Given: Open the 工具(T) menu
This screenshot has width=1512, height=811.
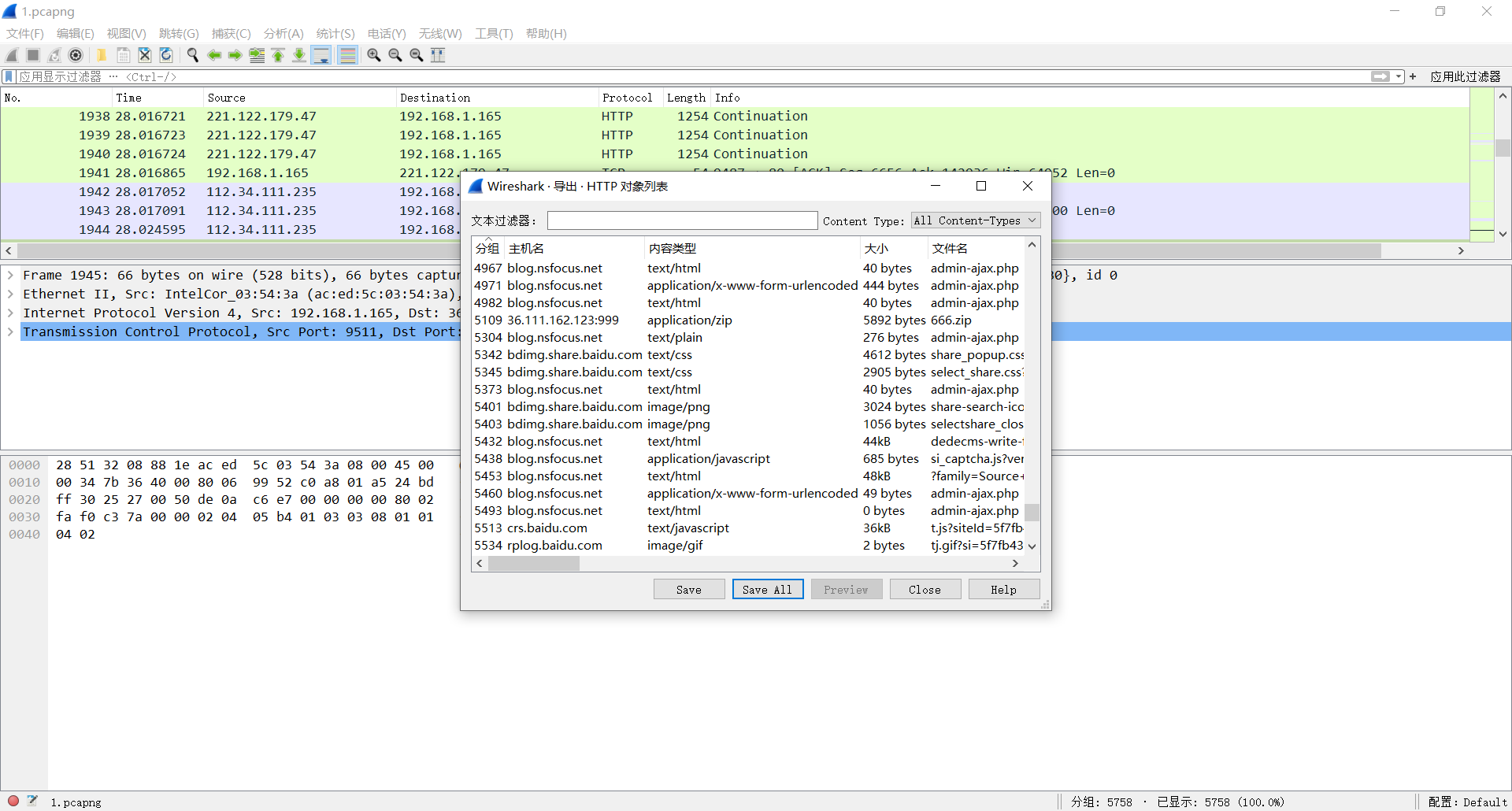Looking at the screenshot, I should (x=494, y=33).
